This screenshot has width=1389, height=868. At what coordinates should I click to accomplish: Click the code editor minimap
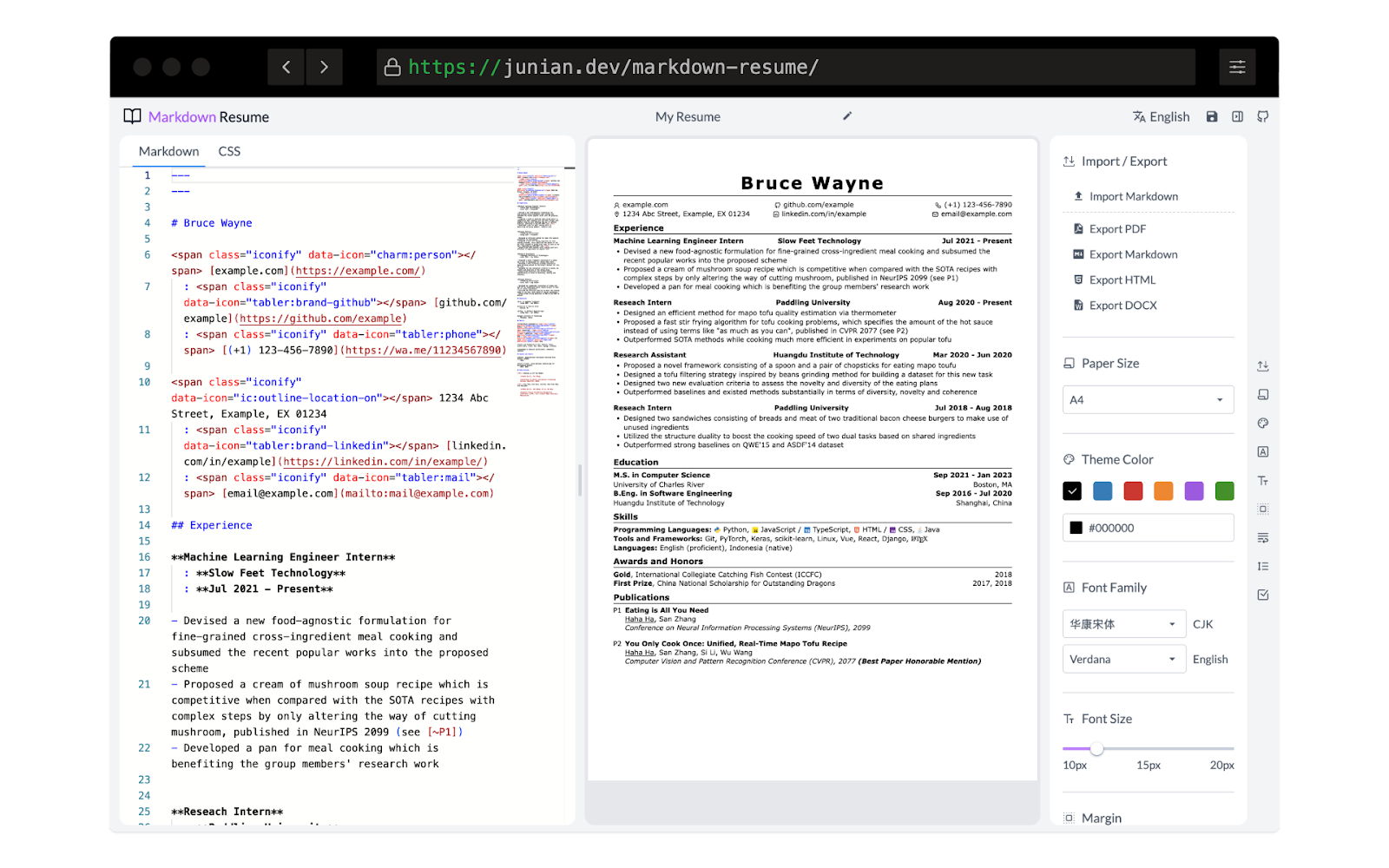point(538,282)
